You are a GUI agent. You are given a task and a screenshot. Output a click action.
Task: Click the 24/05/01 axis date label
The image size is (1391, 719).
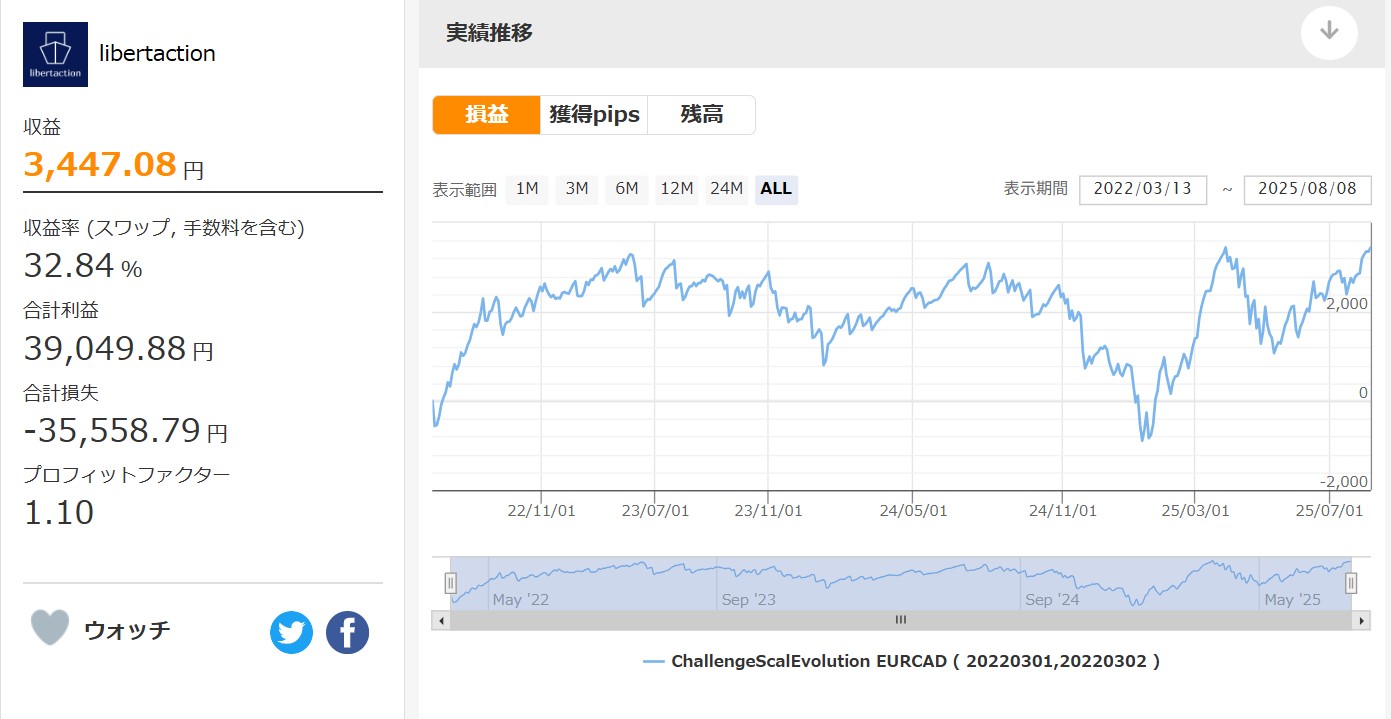click(913, 511)
